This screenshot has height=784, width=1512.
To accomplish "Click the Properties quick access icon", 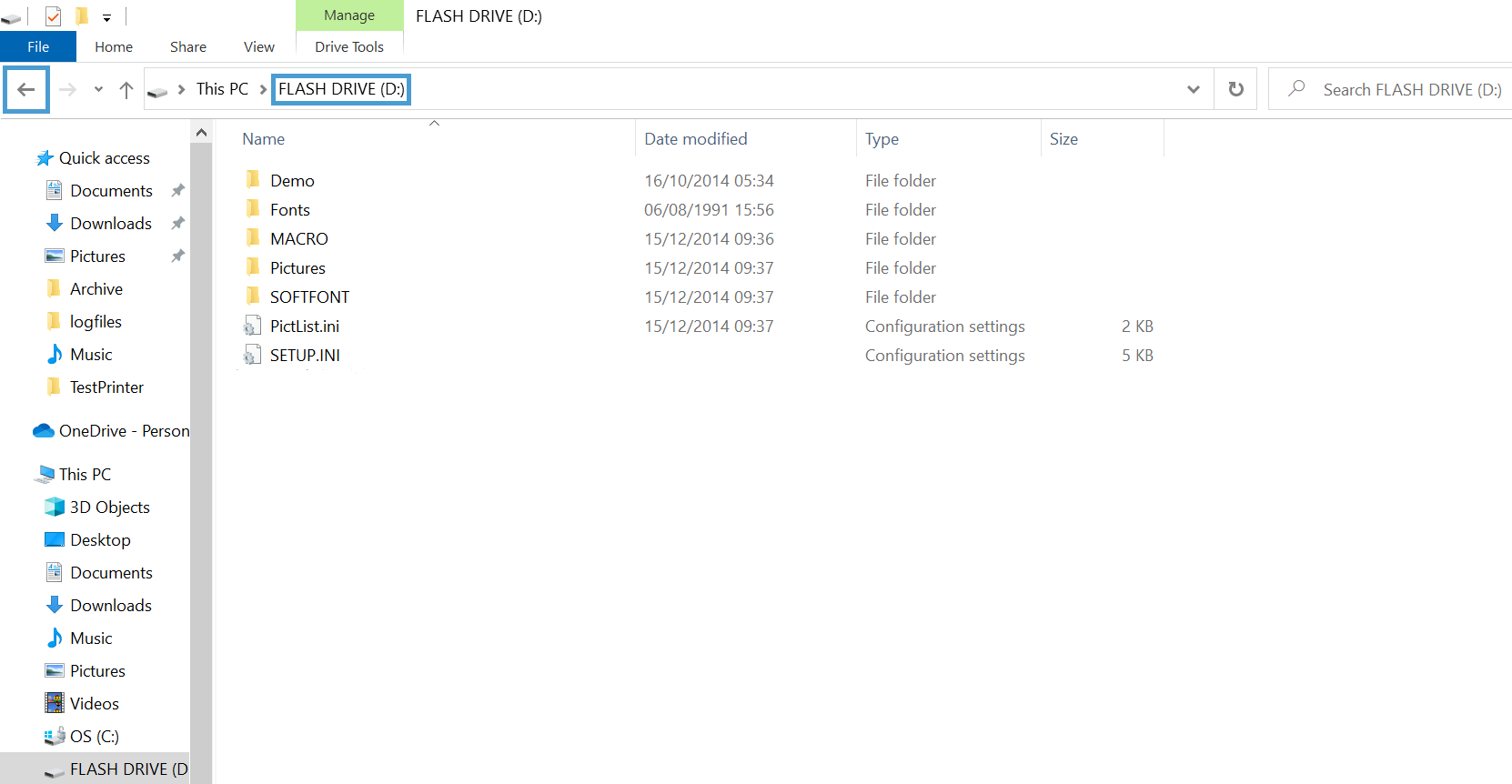I will pos(53,16).
